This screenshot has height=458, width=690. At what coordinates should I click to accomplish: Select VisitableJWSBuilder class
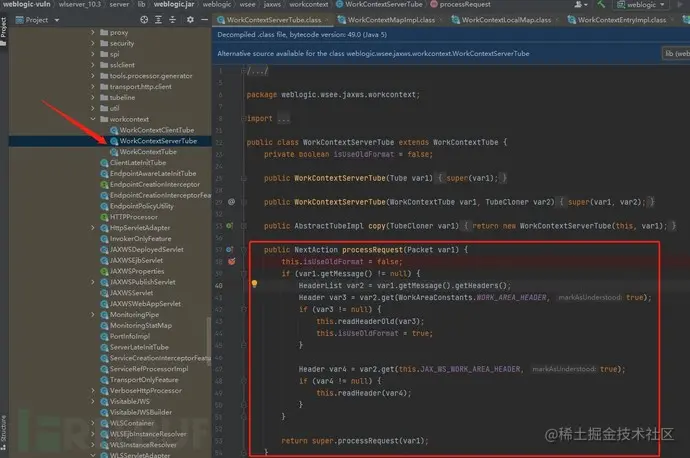140,412
